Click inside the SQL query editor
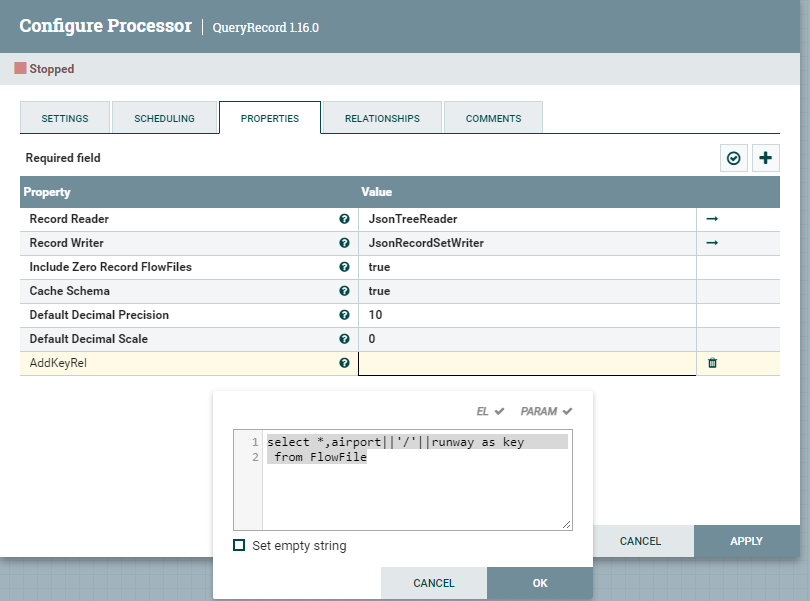The width and height of the screenshot is (810, 601). point(416,490)
